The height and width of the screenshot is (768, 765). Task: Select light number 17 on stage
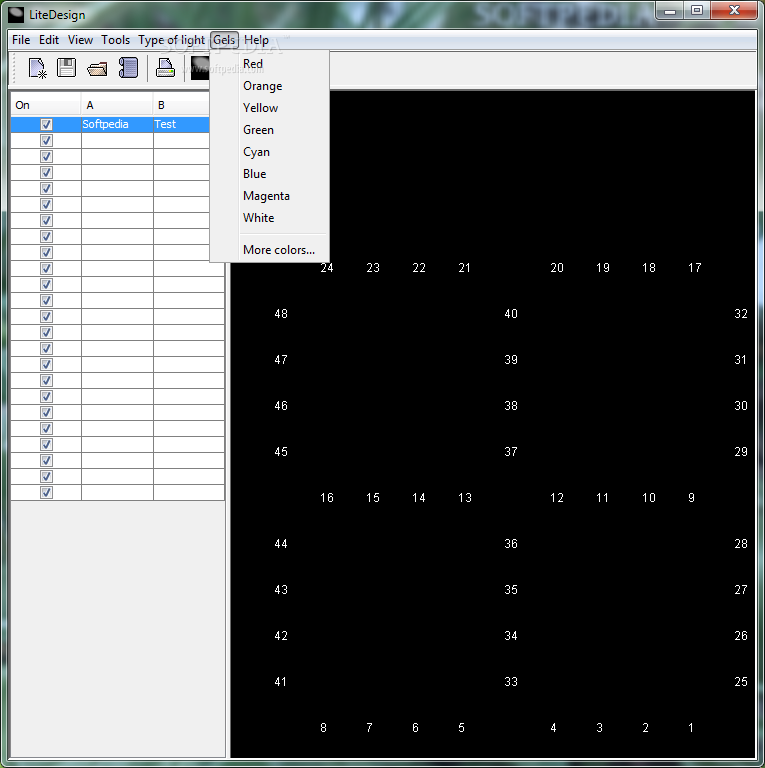pyautogui.click(x=694, y=268)
